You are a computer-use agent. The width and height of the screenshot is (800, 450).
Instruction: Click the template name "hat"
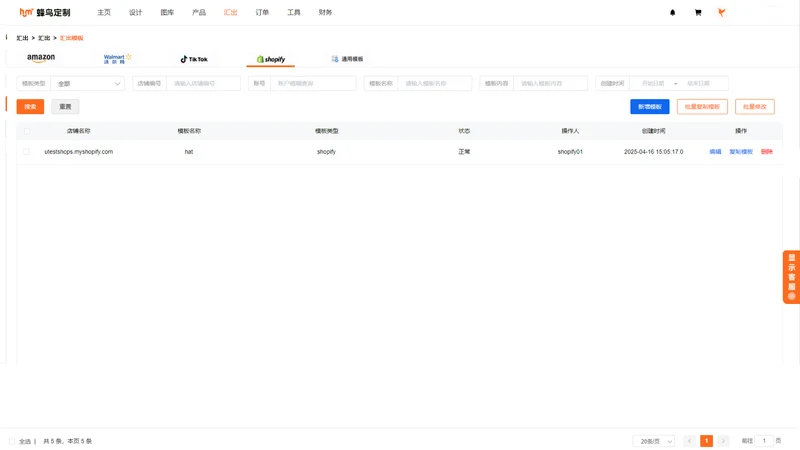tap(189, 152)
